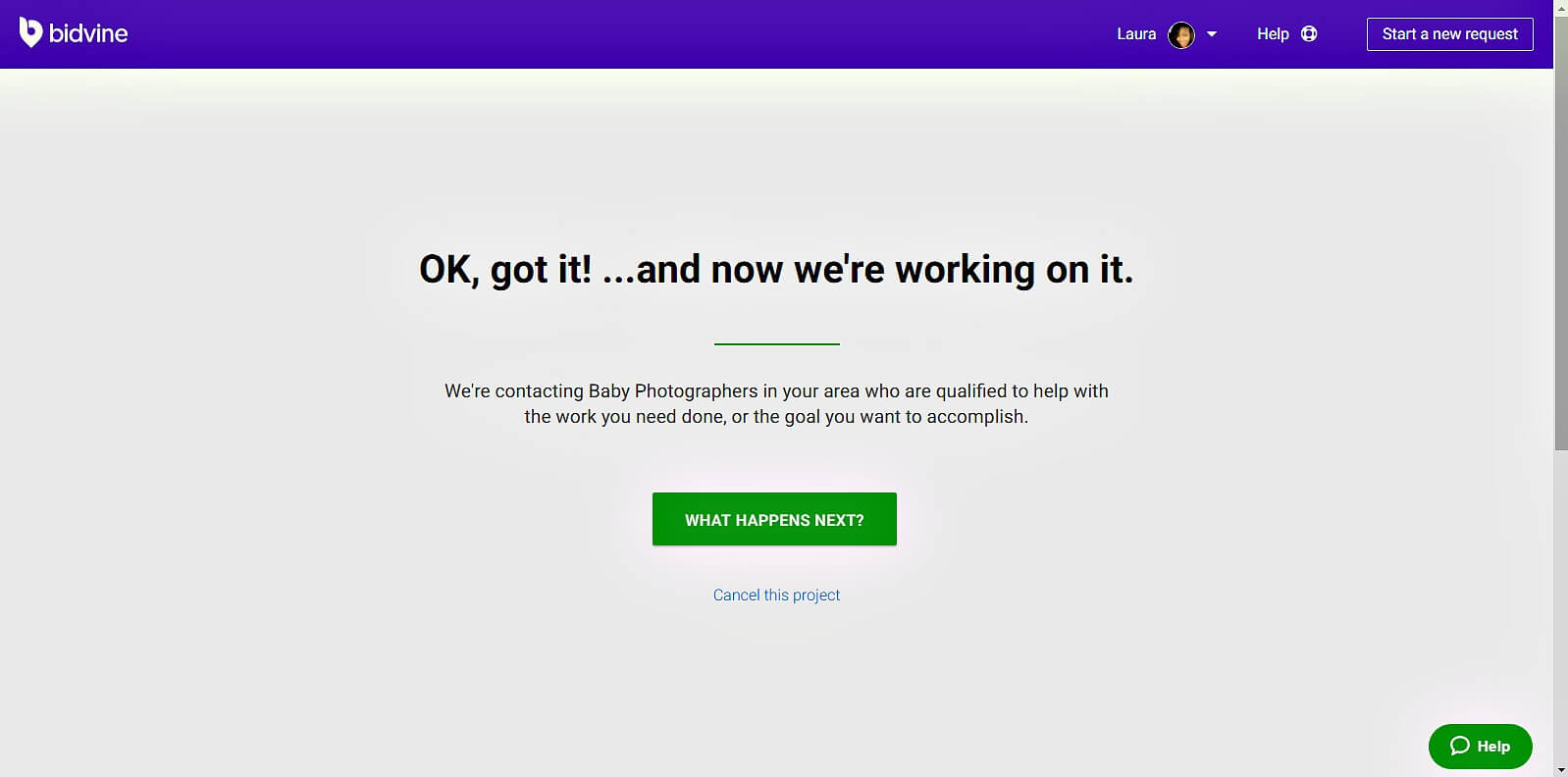Click the scrollbar up arrow
The image size is (1568, 777).
pos(1560,7)
